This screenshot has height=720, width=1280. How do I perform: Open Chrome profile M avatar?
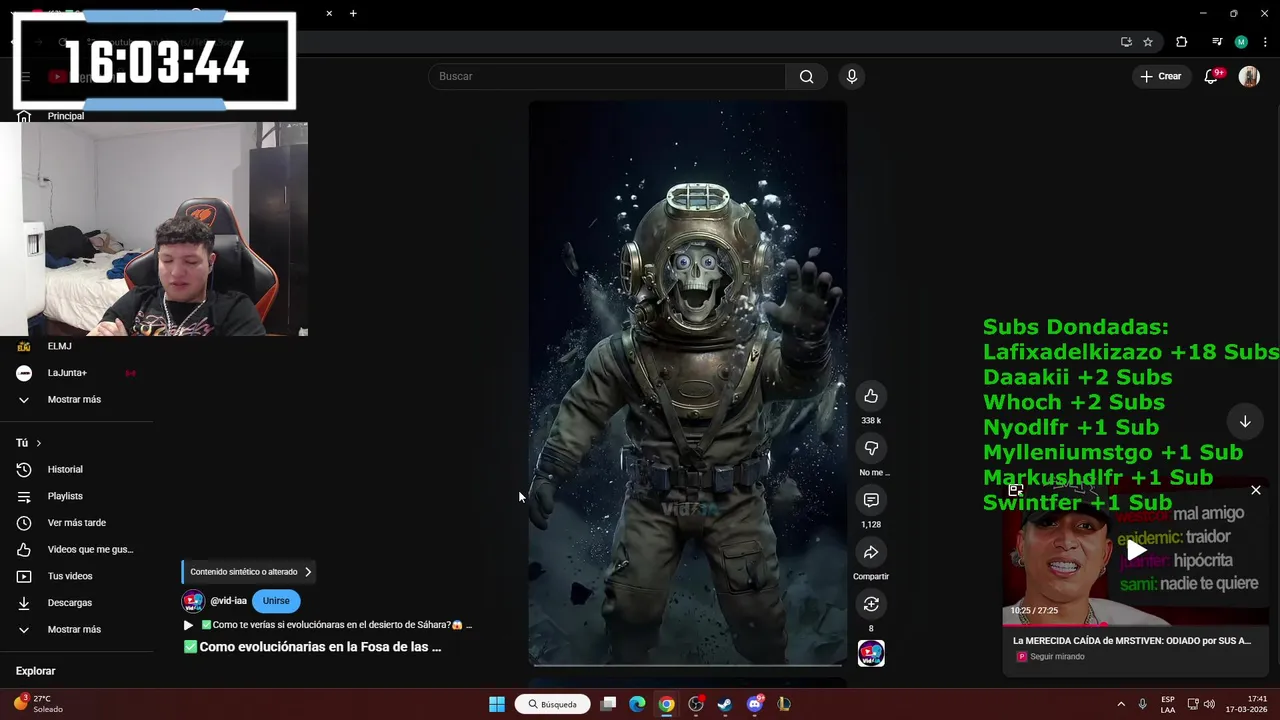tap(1241, 42)
